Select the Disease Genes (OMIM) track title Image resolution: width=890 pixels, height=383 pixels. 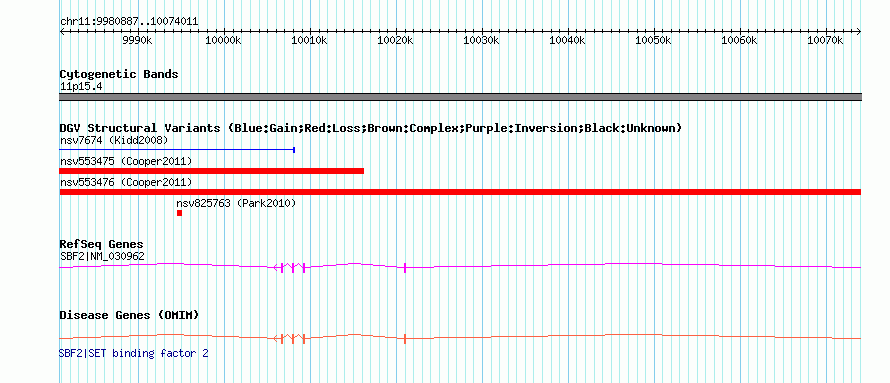pos(129,315)
